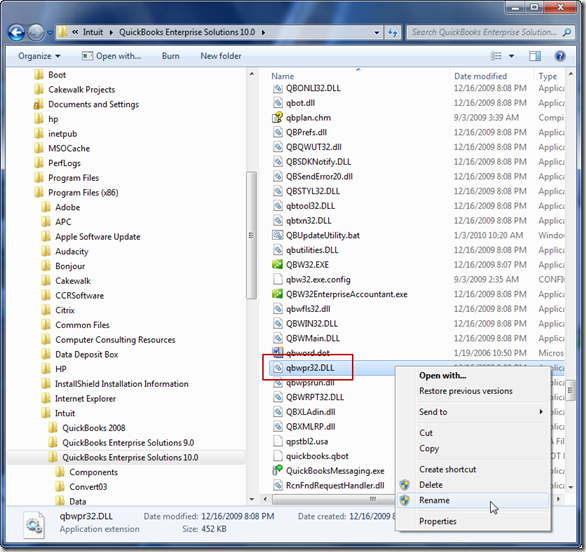This screenshot has height=552, width=586.
Task: Click the Open with... toolbar button
Action: tap(111, 56)
